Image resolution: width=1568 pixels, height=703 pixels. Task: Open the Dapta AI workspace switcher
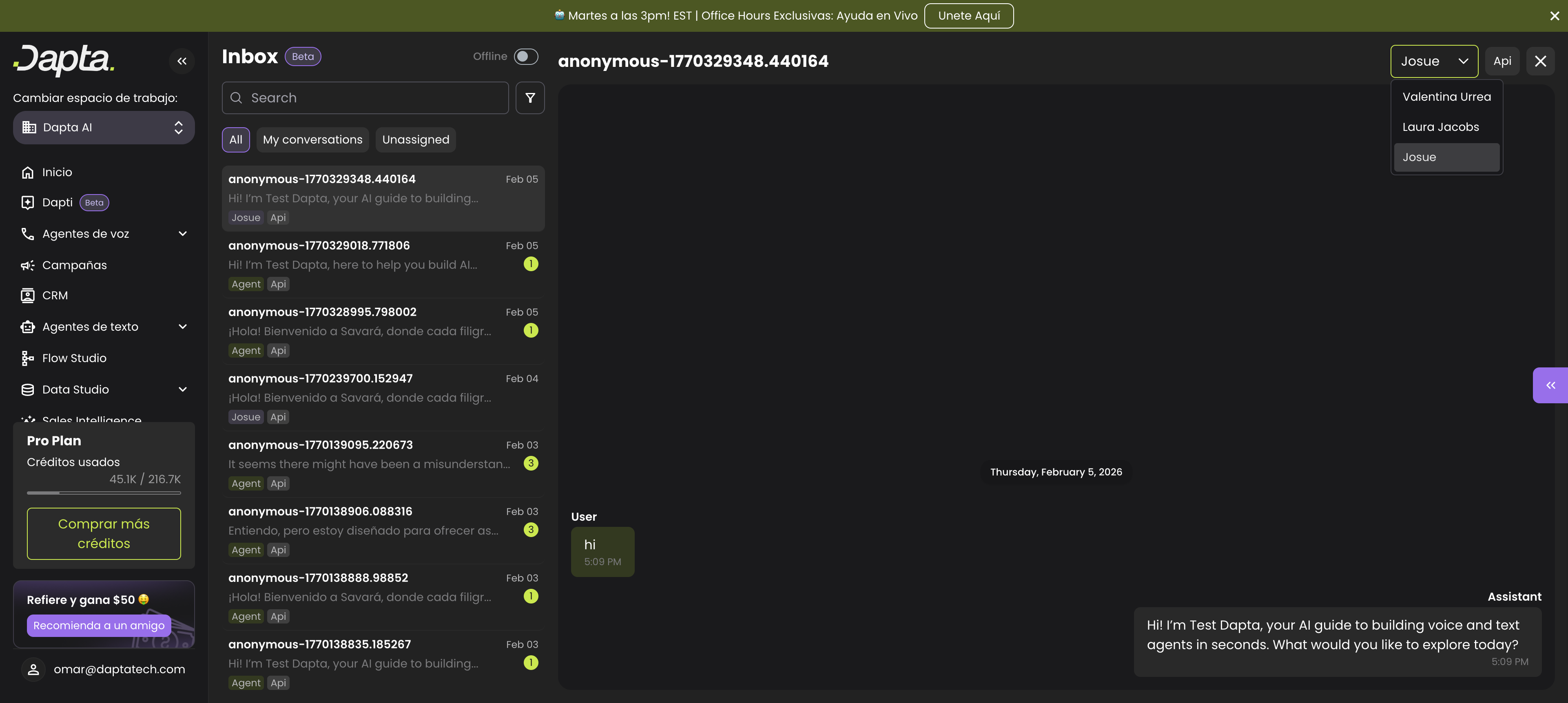[x=104, y=127]
